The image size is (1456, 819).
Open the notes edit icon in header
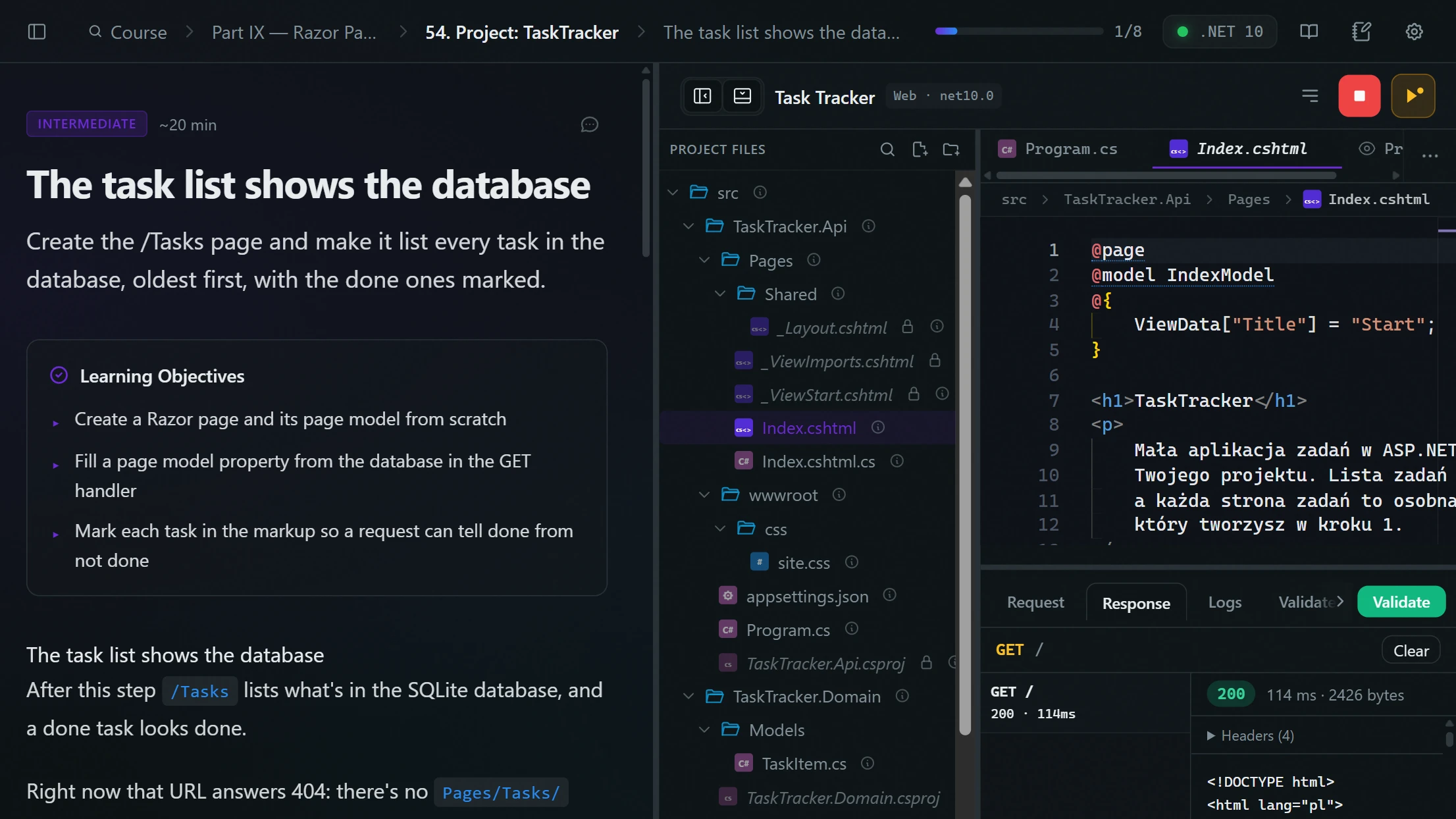tap(1361, 32)
